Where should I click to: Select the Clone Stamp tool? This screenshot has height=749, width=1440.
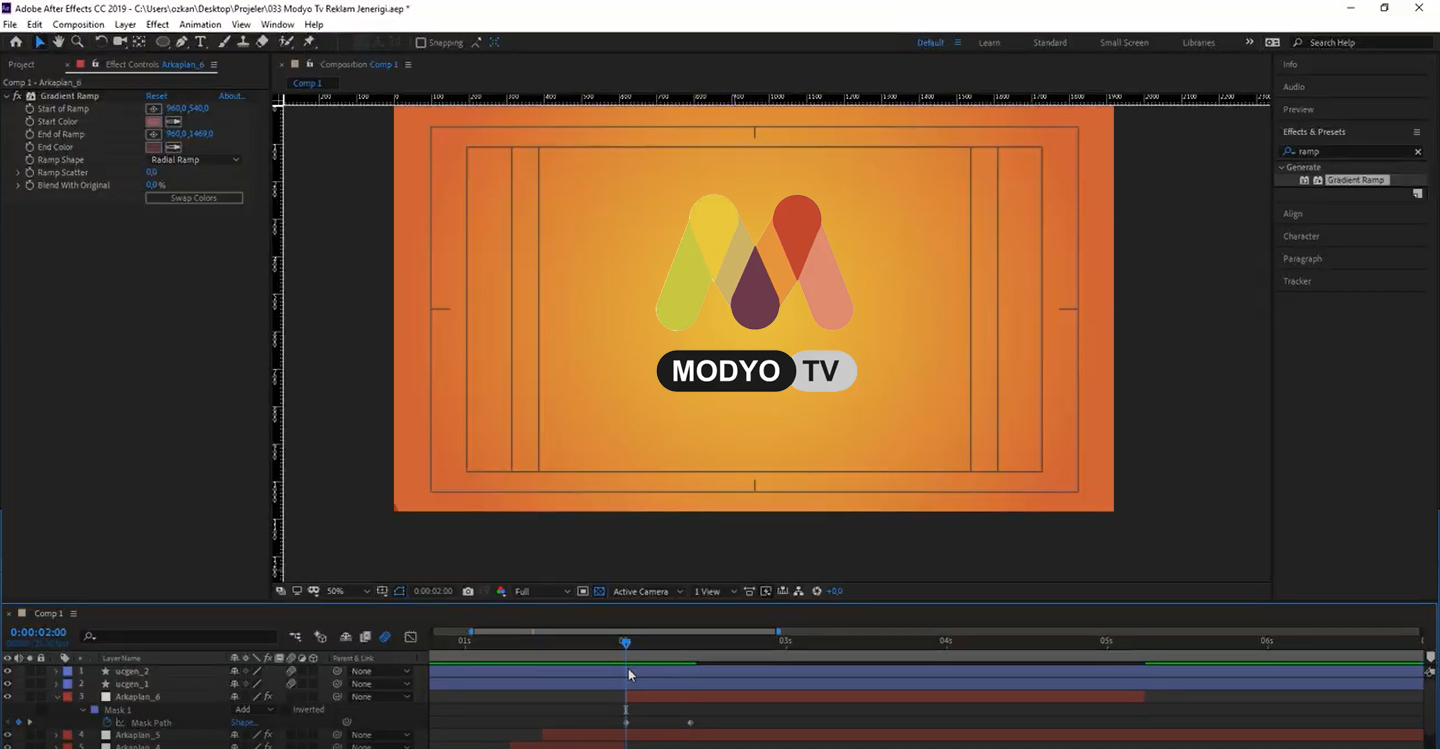click(243, 42)
